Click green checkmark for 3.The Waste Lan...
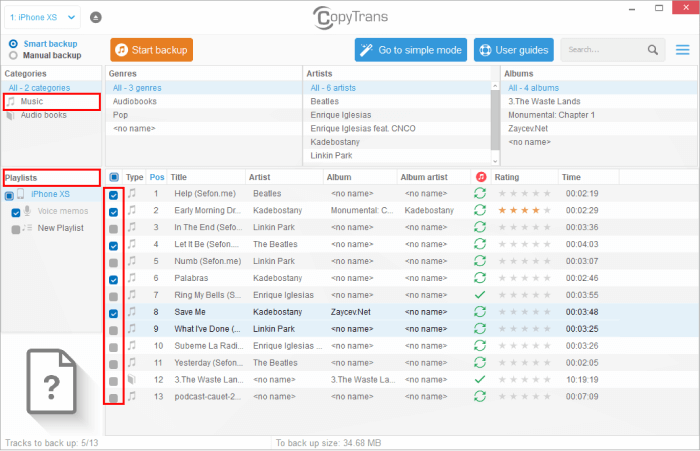This screenshot has width=700, height=451. point(480,380)
